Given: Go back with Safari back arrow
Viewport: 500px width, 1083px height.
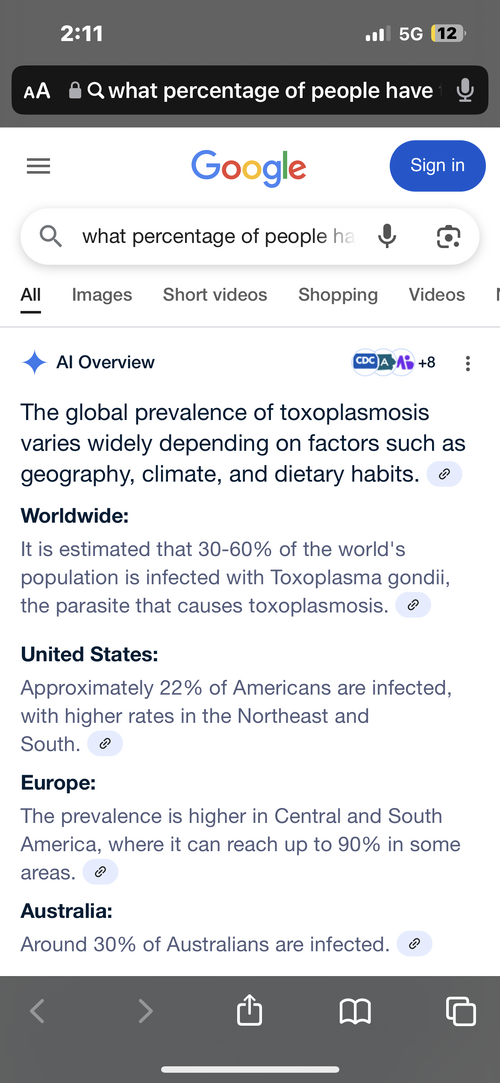Looking at the screenshot, I should point(38,1011).
